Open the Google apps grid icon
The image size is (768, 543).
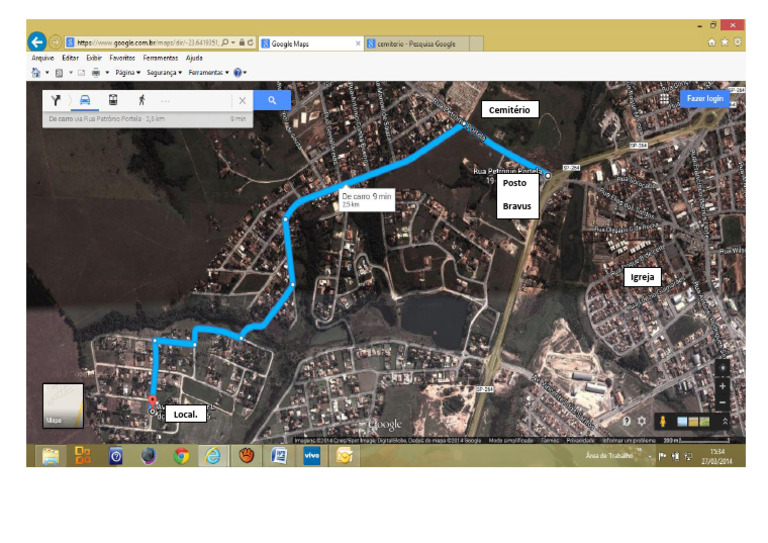[x=664, y=98]
